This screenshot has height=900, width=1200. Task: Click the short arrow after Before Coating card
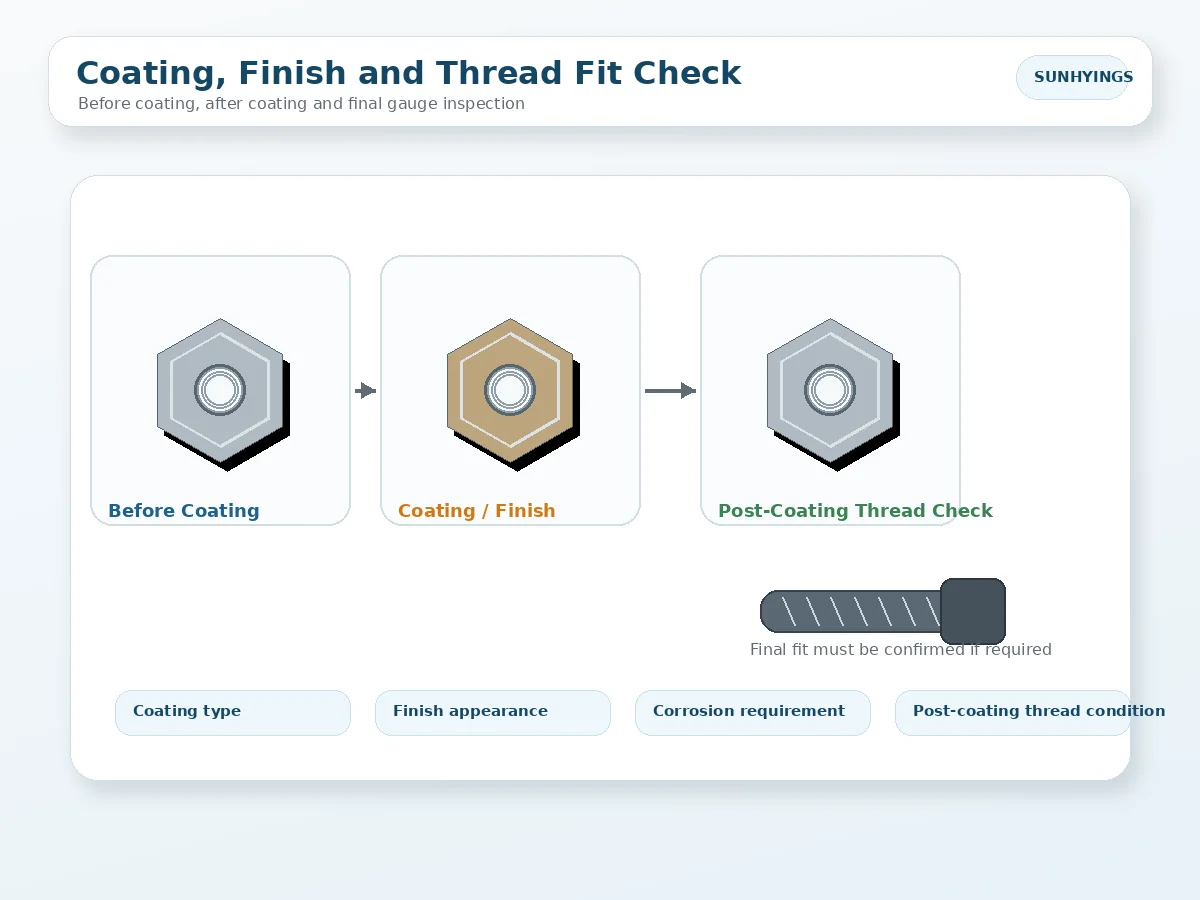(366, 391)
